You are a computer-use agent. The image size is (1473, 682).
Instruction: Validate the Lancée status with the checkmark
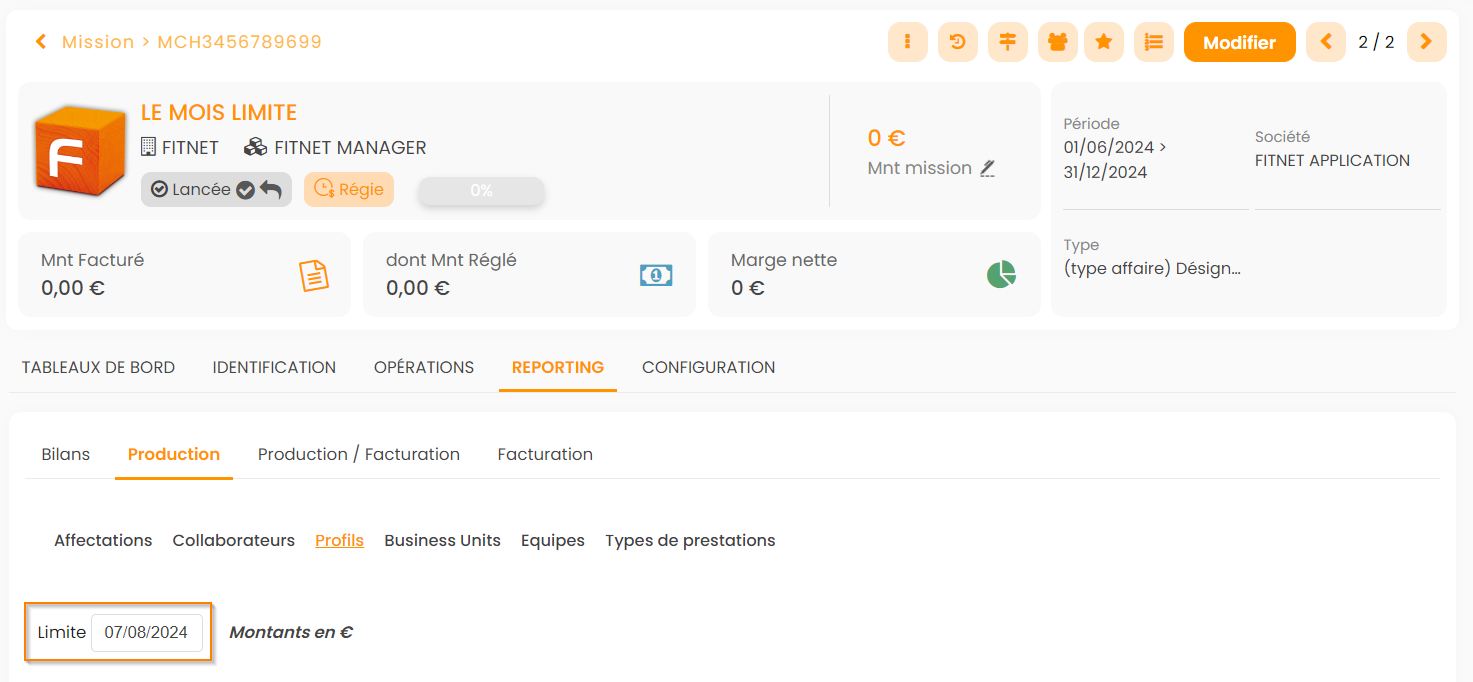pyautogui.click(x=245, y=190)
